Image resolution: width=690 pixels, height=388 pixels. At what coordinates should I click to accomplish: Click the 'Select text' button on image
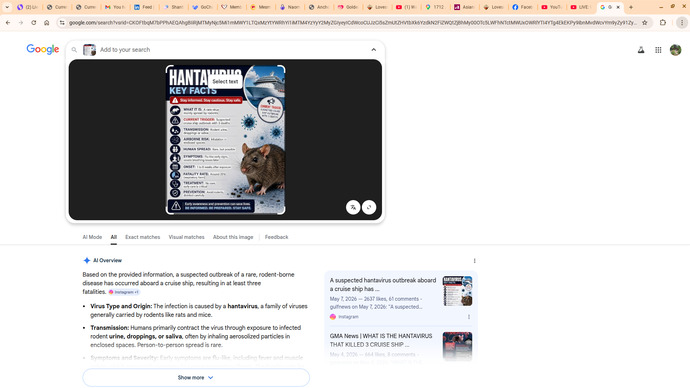(x=225, y=81)
